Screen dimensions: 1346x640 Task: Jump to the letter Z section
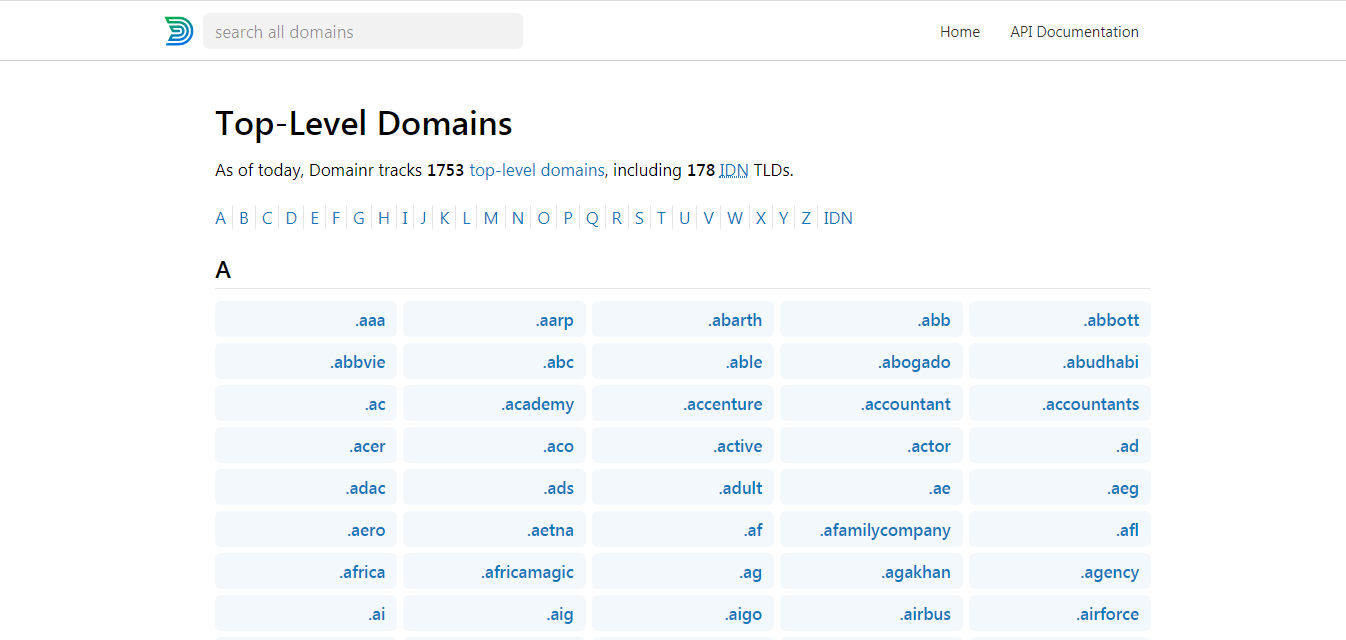coord(806,217)
